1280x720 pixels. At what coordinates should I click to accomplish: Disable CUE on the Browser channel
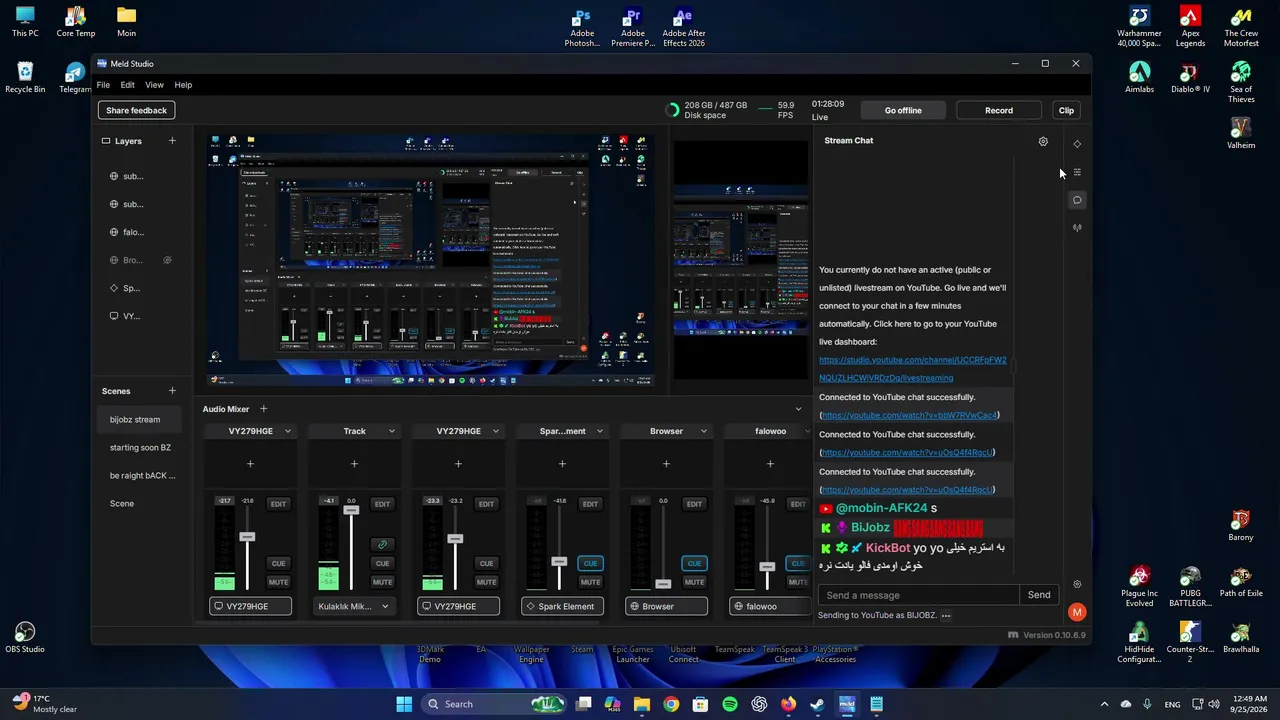694,563
